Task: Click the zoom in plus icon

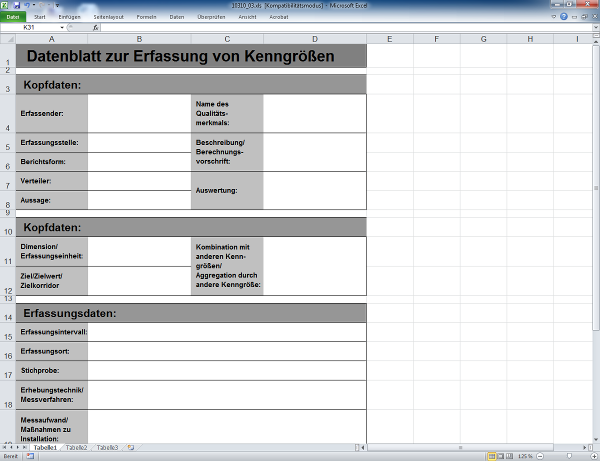Action: click(593, 456)
